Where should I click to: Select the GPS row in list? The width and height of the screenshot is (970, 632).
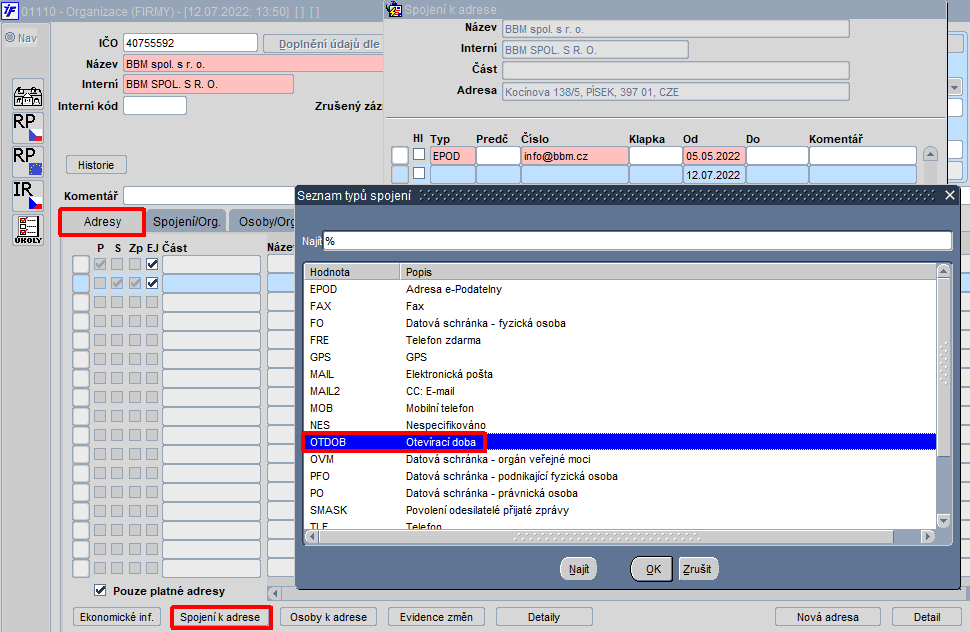pos(621,357)
